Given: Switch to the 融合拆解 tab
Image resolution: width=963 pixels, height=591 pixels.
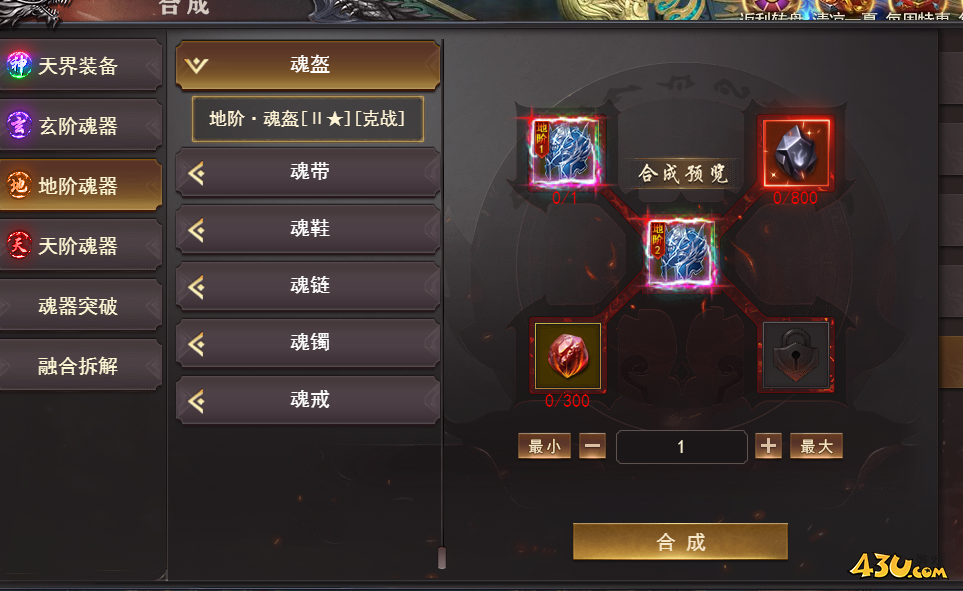Looking at the screenshot, I should (x=78, y=366).
